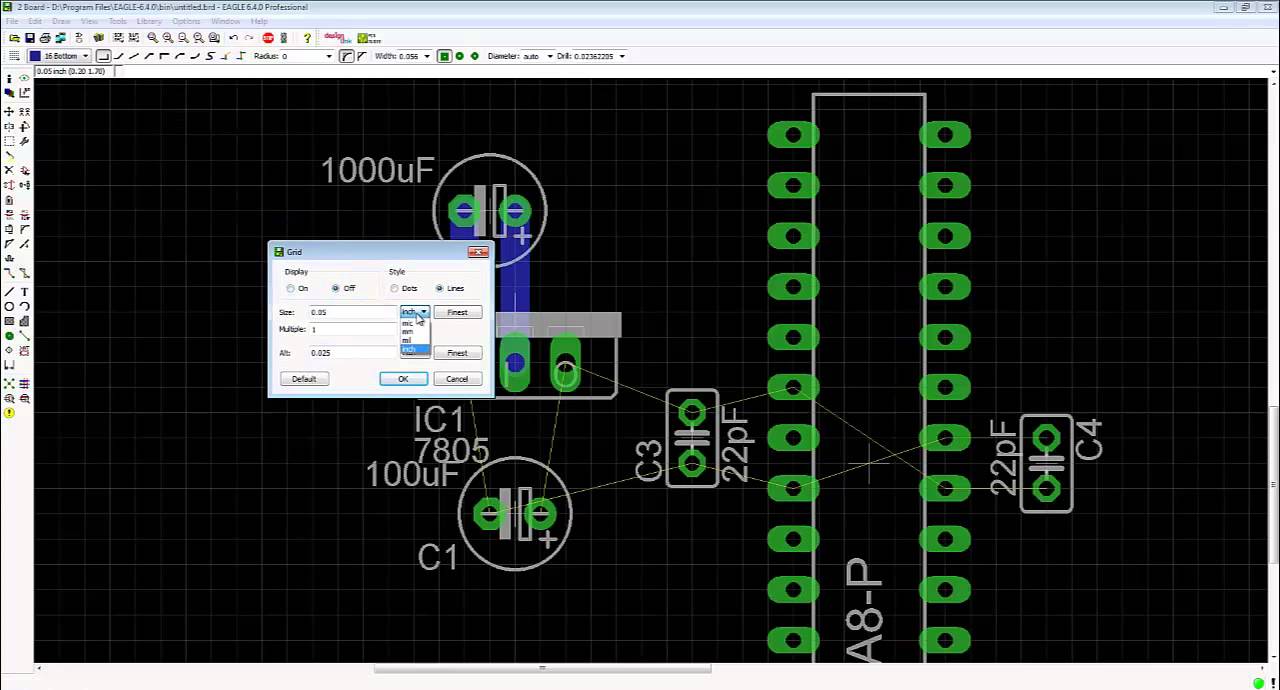The width and height of the screenshot is (1280, 690).
Task: Click the Undo toolbar icon
Action: tap(233, 38)
